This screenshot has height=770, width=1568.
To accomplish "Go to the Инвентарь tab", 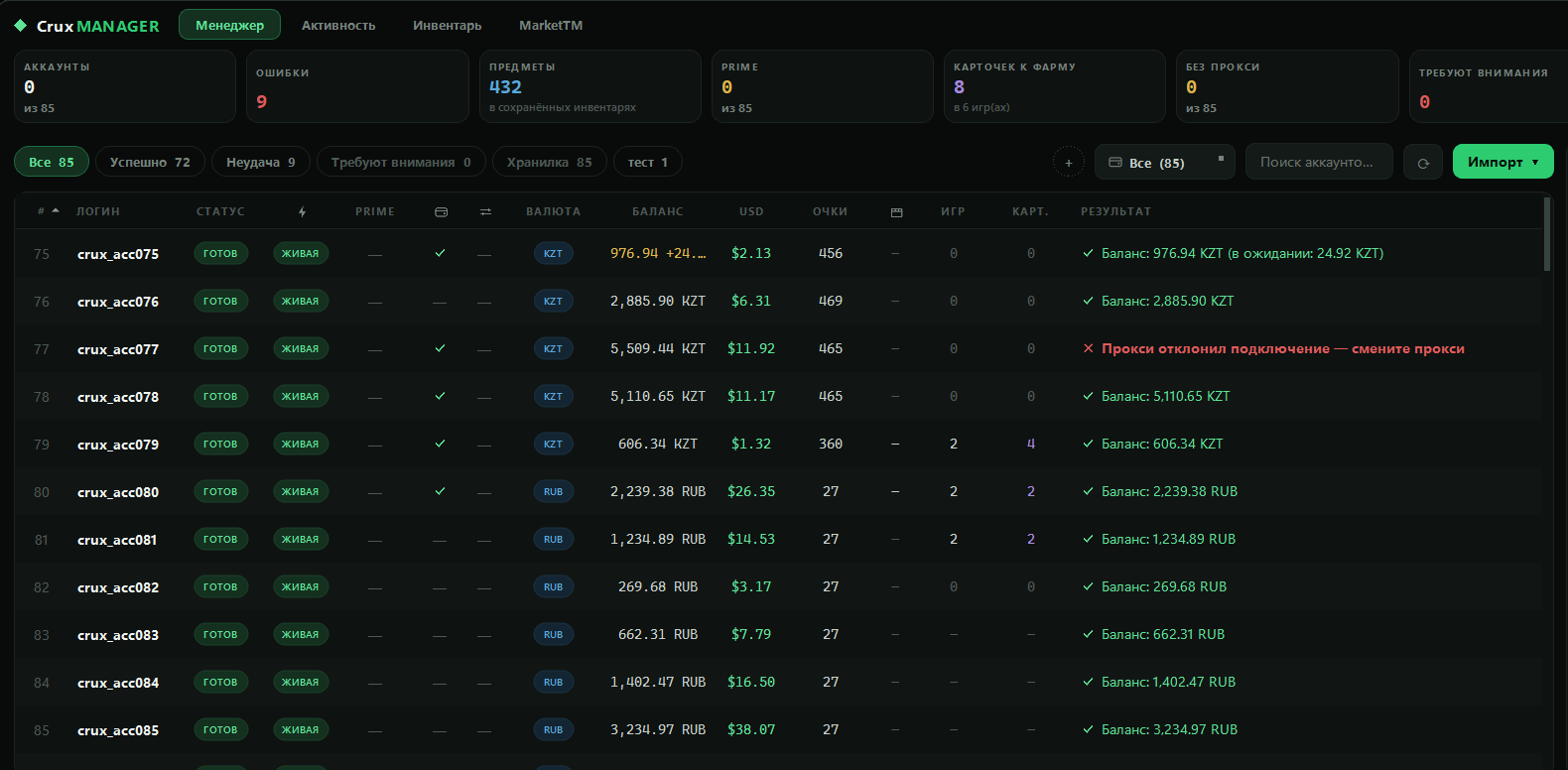I will (448, 25).
